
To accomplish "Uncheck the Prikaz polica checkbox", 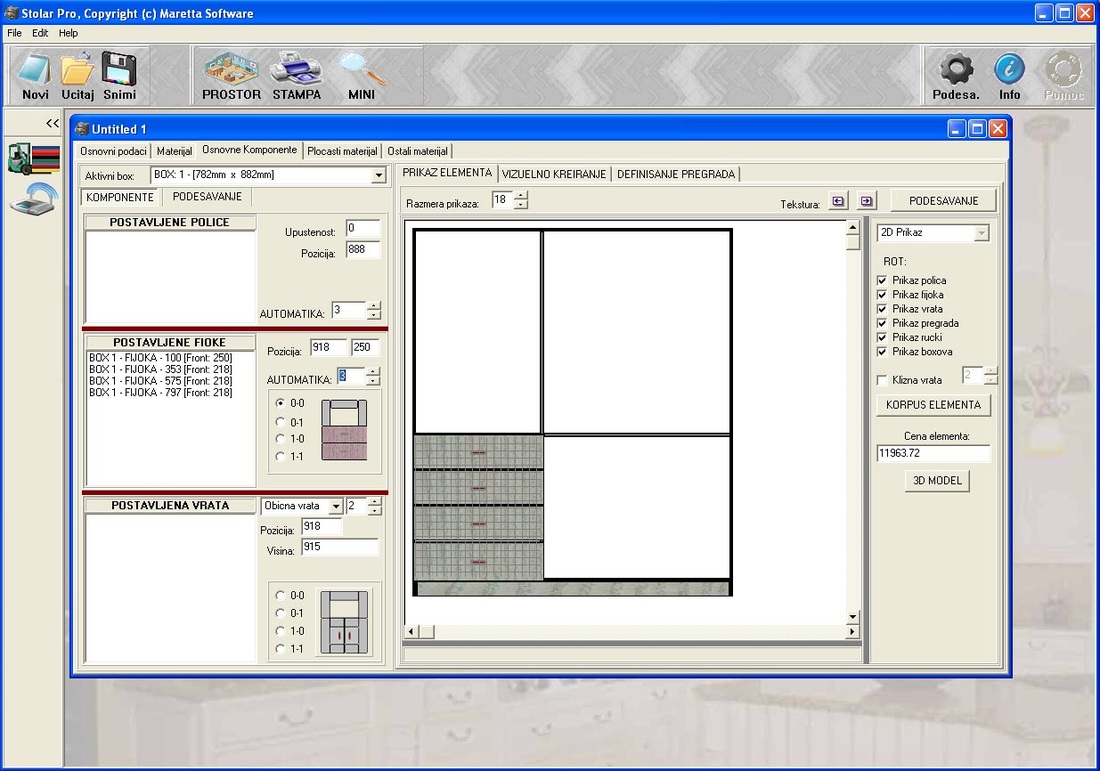I will 882,281.
